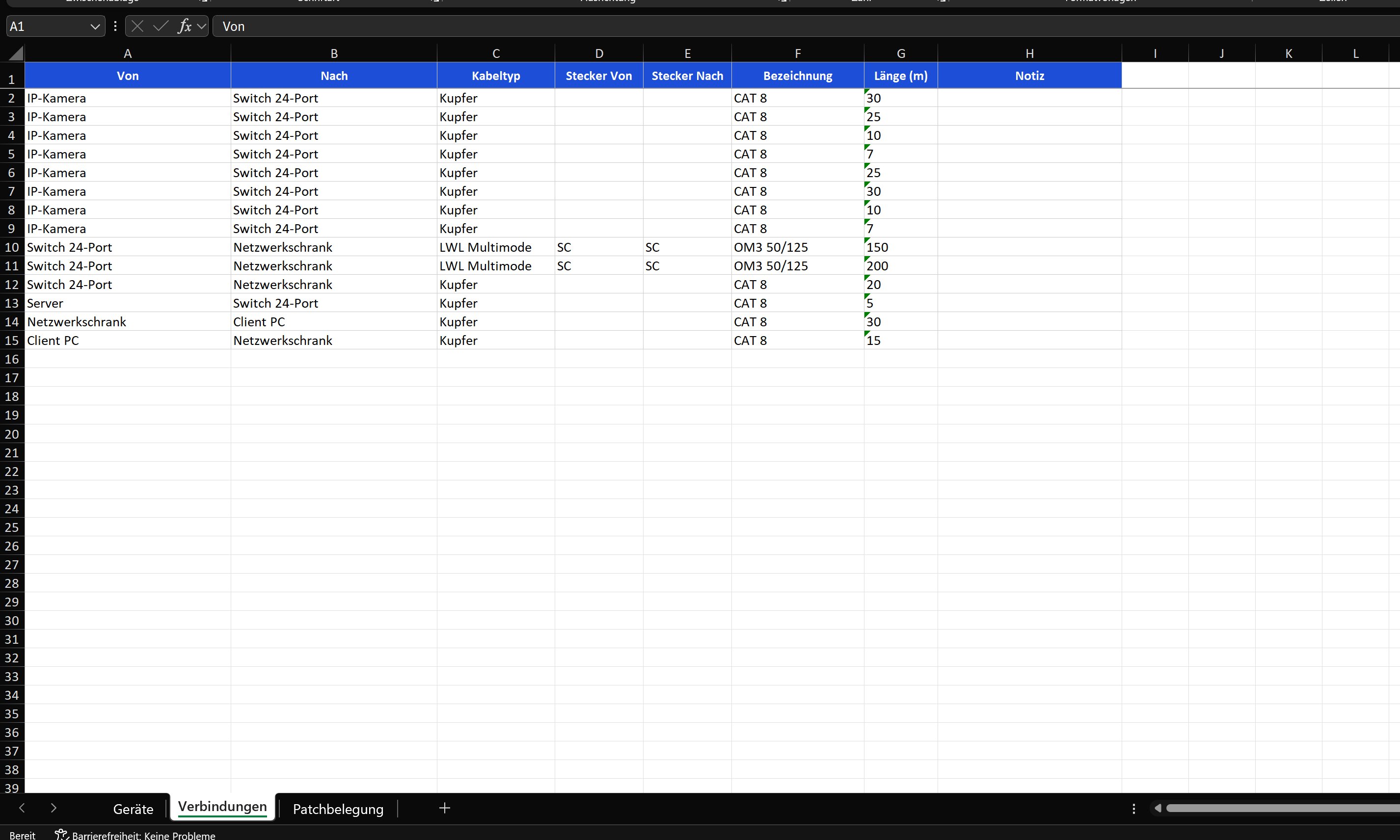Select the Verbindungen sheet tab
1400x840 pixels.
click(222, 807)
